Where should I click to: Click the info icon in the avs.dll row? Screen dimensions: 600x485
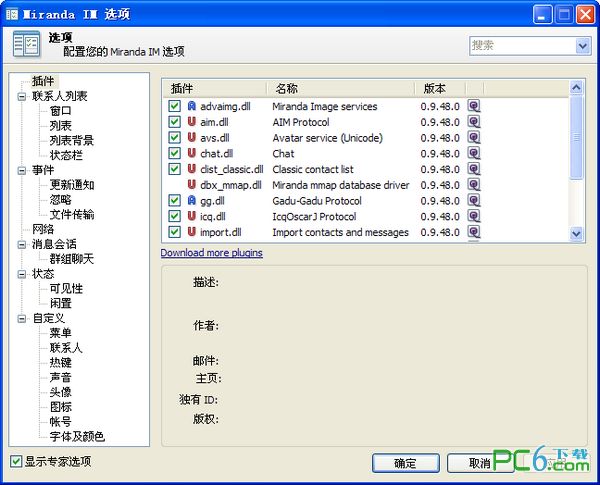474,138
